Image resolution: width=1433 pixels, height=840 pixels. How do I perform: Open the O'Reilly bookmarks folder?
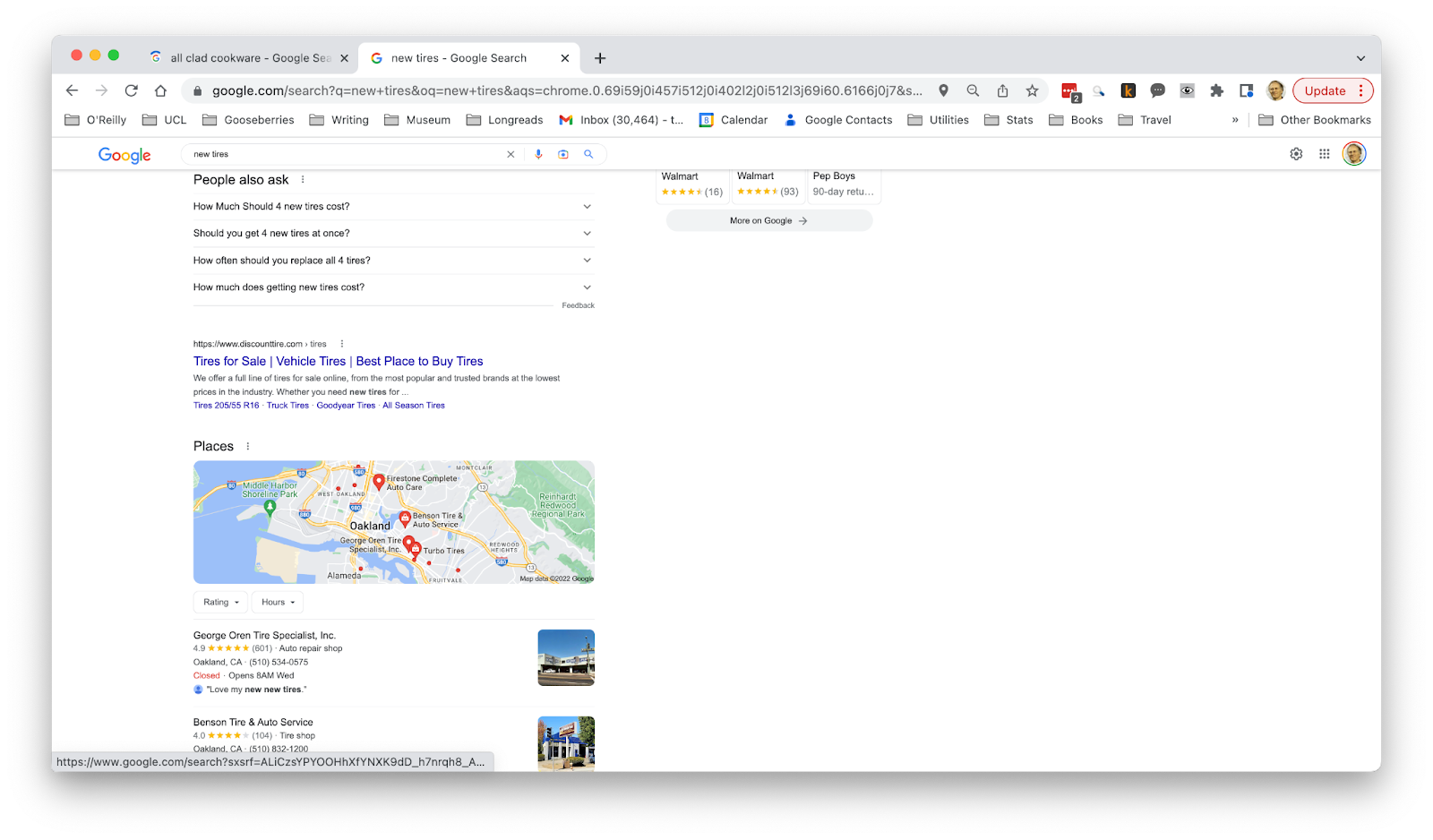96,120
